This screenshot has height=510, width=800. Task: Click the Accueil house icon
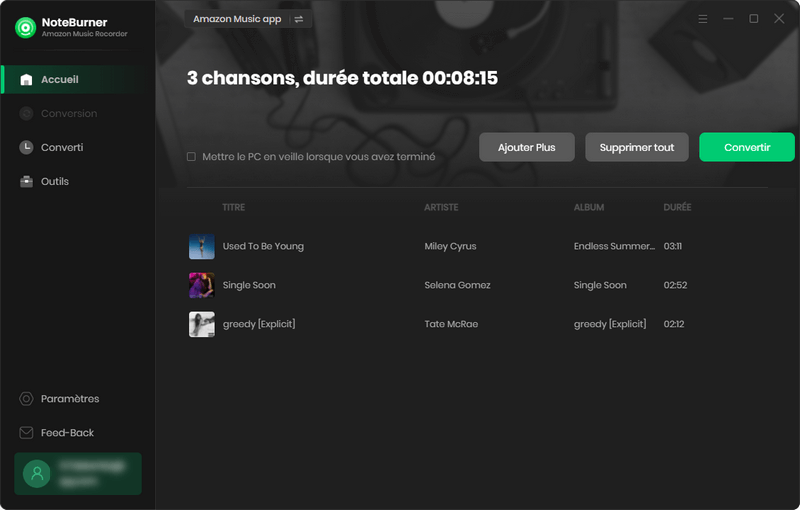(26, 80)
